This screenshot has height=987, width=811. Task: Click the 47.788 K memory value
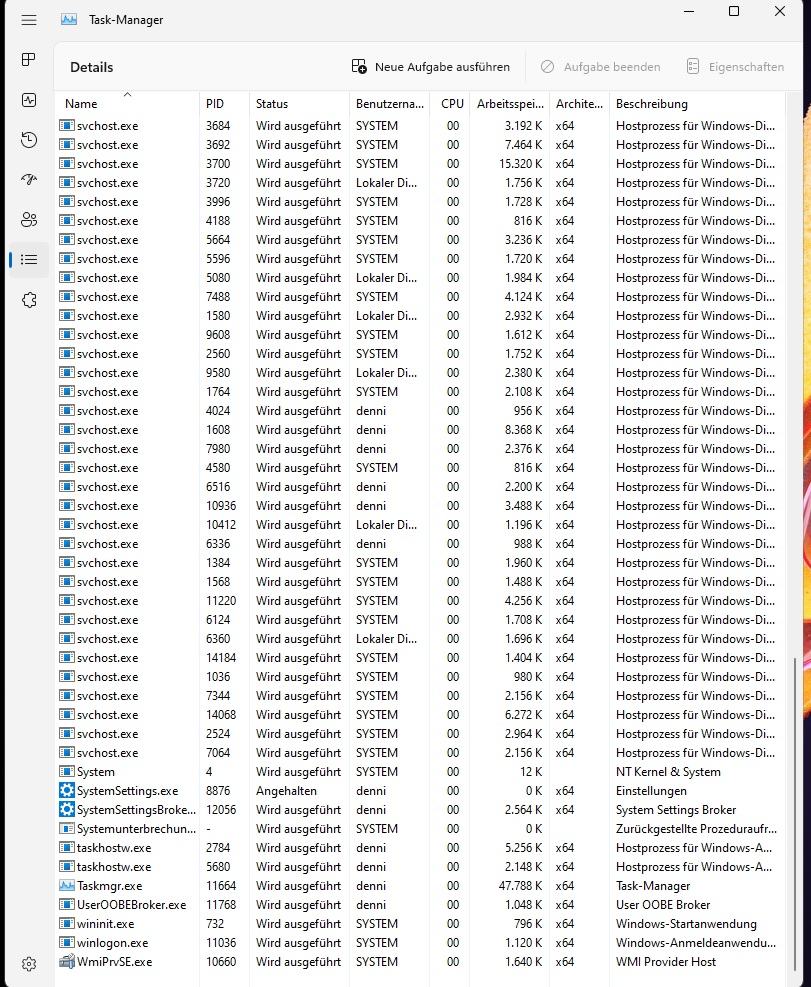(x=520, y=886)
